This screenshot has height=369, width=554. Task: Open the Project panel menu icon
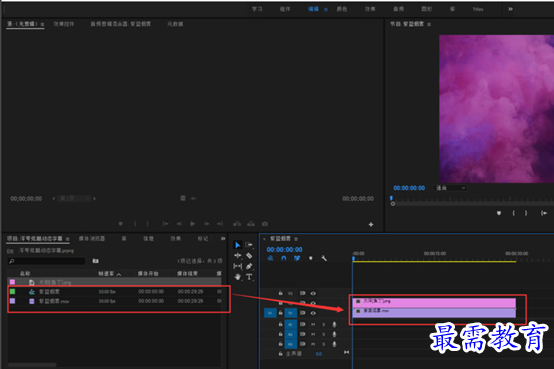tap(67, 239)
